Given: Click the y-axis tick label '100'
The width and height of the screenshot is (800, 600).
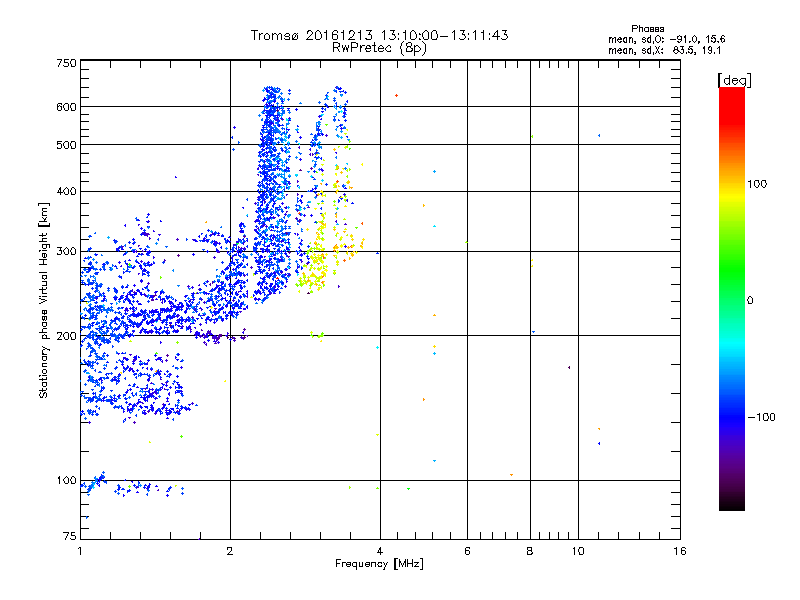Looking at the screenshot, I should coord(66,481).
